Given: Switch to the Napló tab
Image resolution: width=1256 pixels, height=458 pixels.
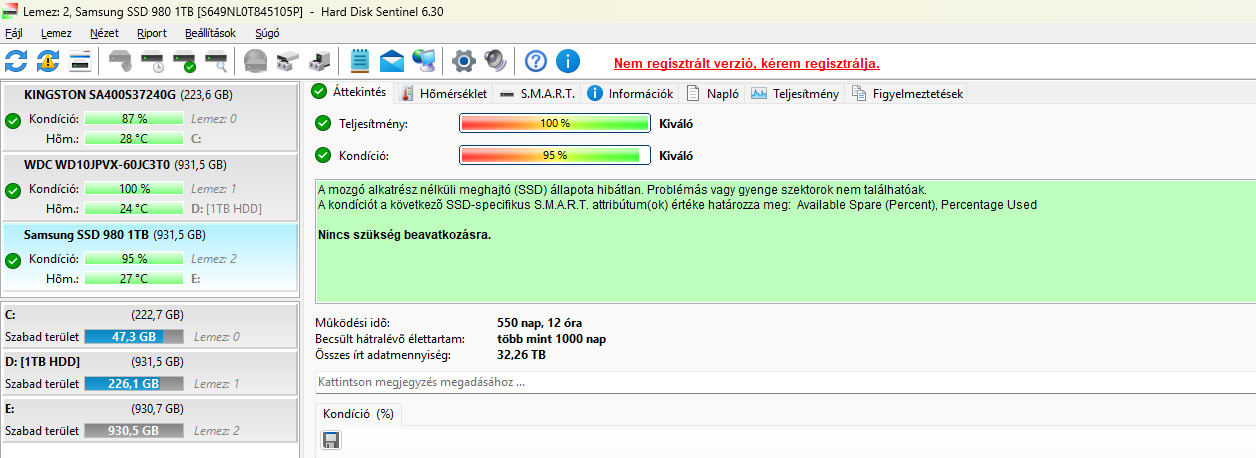Looking at the screenshot, I should 713,93.
